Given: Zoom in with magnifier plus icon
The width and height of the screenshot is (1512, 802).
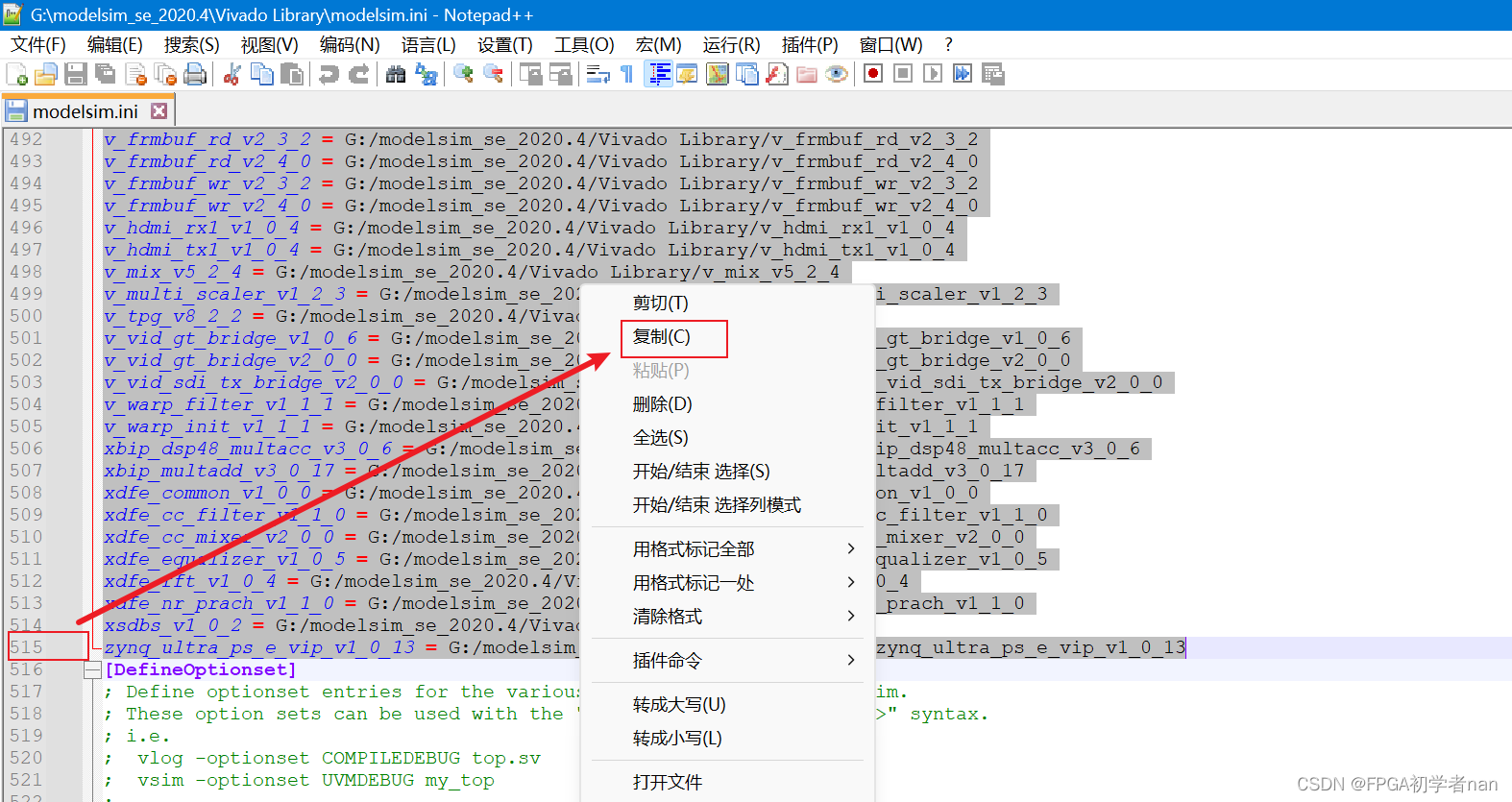Looking at the screenshot, I should pyautogui.click(x=463, y=74).
